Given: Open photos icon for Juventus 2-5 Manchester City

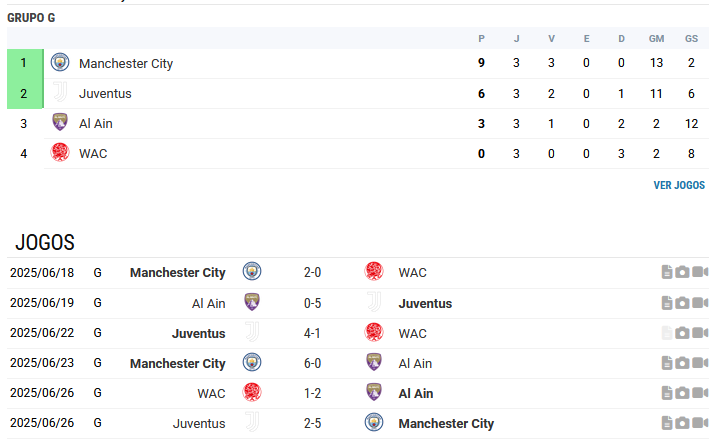Looking at the screenshot, I should (x=682, y=423).
